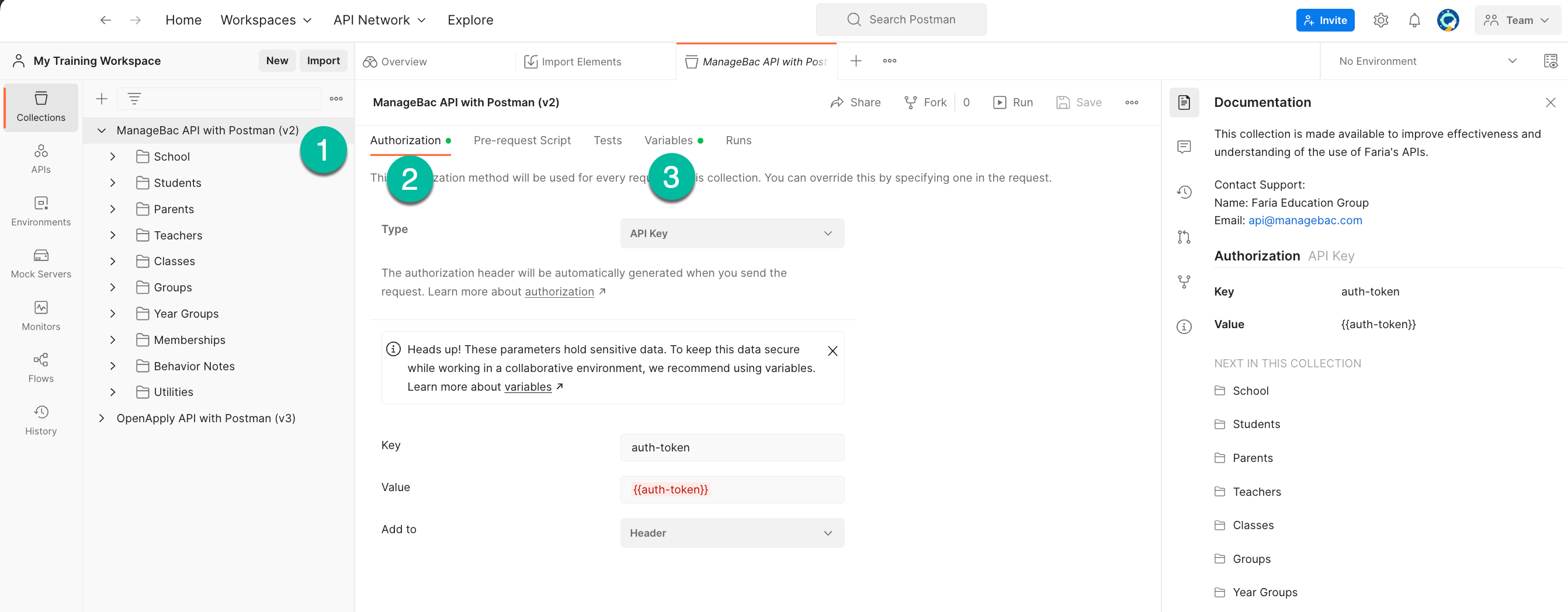Open the collection header more actions dots
The width and height of the screenshot is (1568, 612).
pyautogui.click(x=1131, y=102)
